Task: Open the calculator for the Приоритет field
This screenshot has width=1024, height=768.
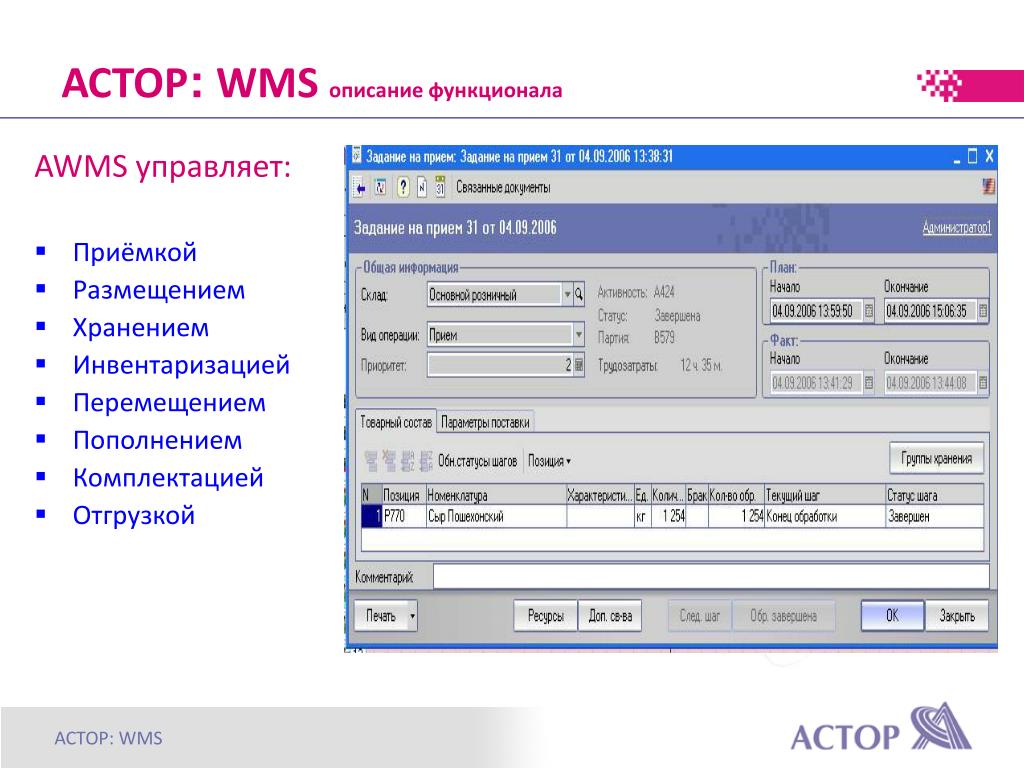Action: [x=579, y=364]
